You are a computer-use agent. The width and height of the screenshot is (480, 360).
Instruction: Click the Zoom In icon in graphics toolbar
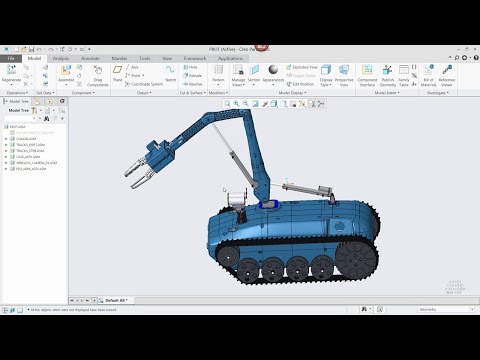[236, 104]
